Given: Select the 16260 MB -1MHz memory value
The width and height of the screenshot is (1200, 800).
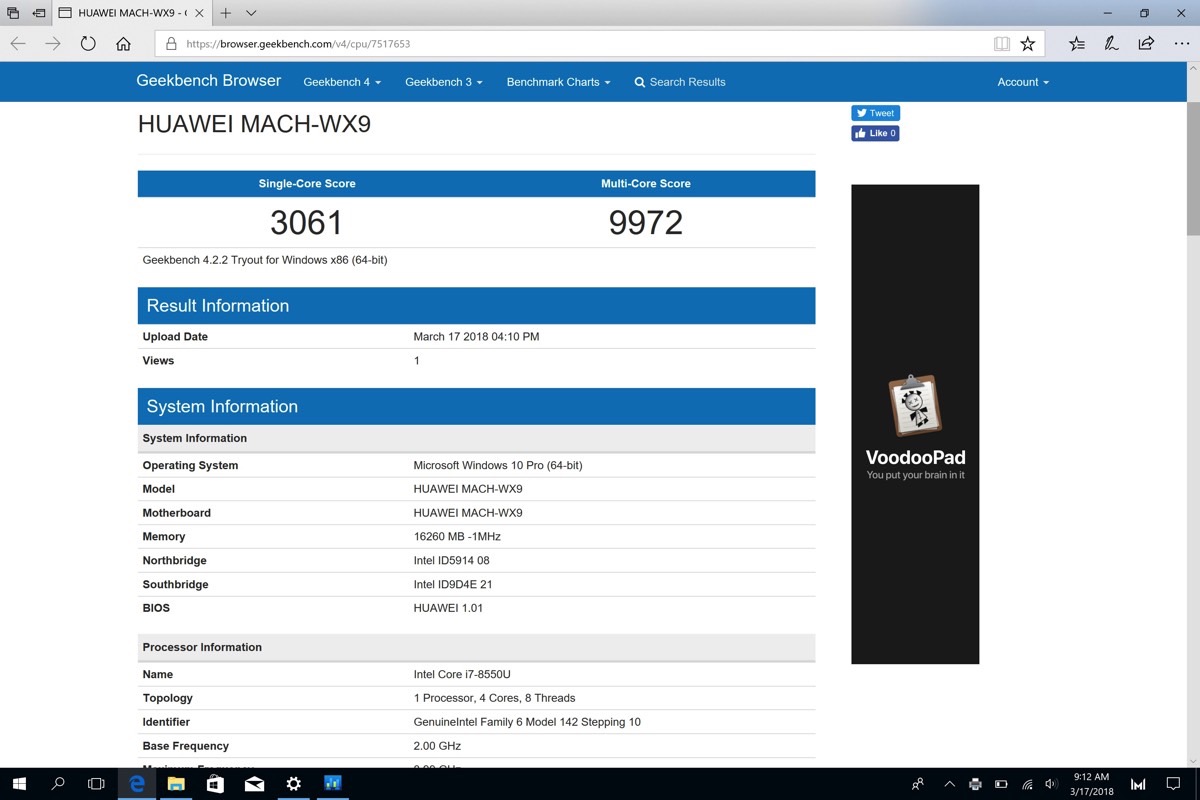Looking at the screenshot, I should coord(457,537).
